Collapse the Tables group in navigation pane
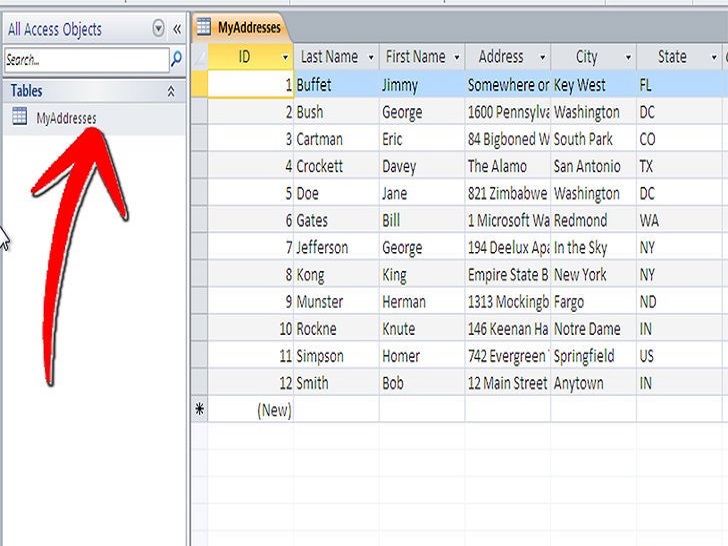Screen dimensions: 728x546 tap(170, 91)
